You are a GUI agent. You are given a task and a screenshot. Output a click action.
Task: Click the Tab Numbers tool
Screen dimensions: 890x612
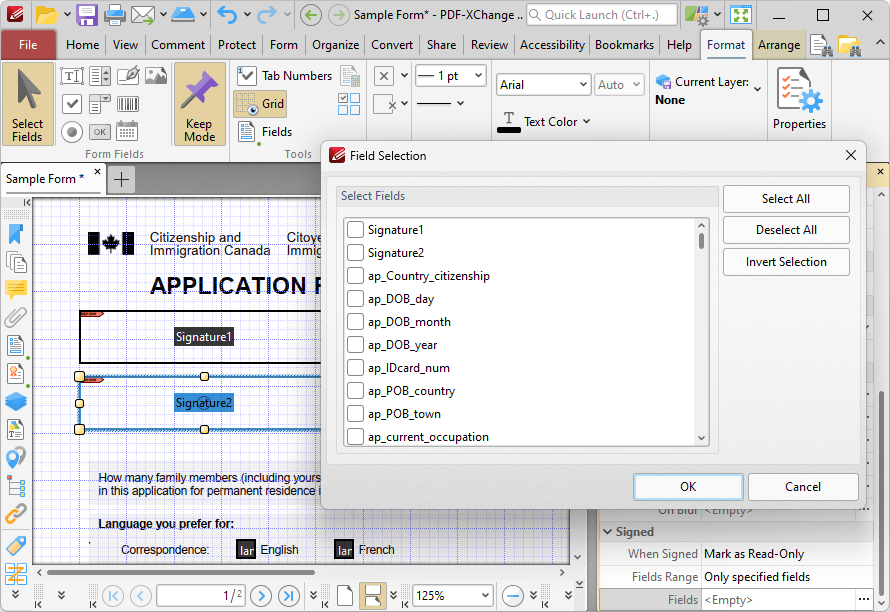click(x=285, y=76)
